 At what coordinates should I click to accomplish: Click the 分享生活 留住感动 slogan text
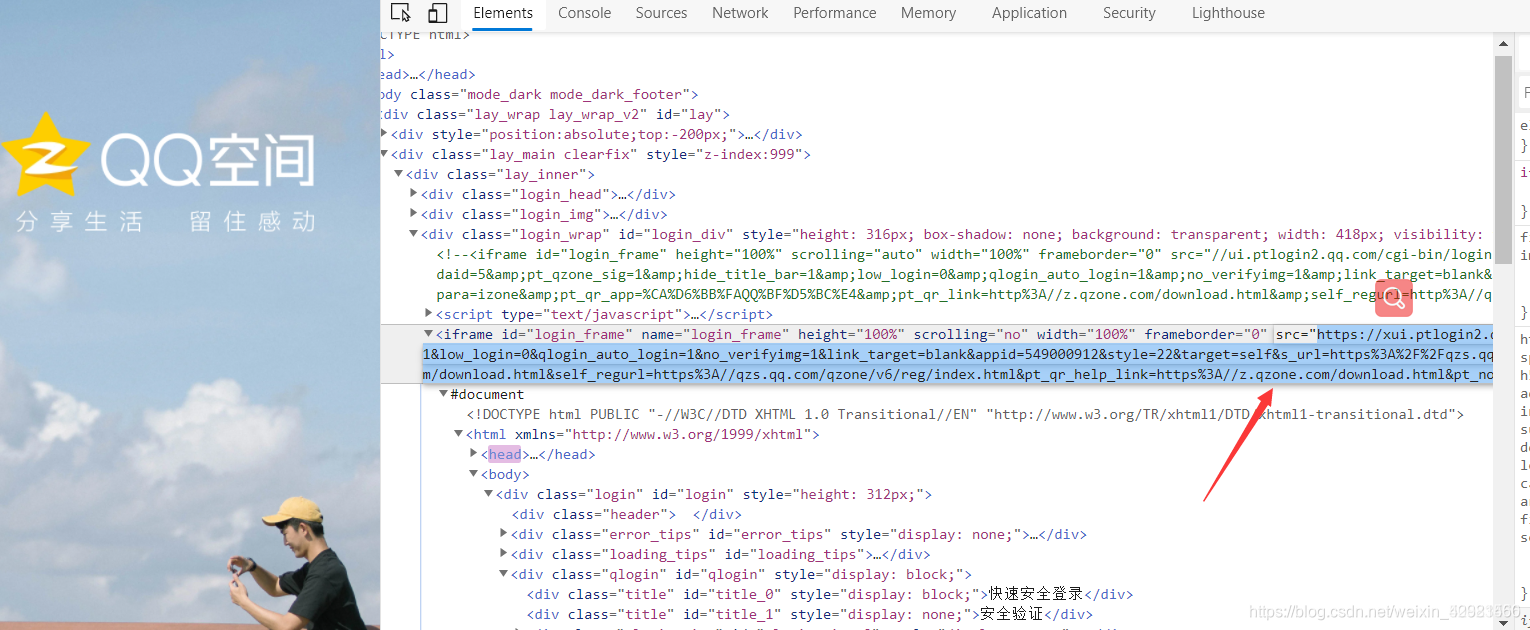[x=166, y=222]
